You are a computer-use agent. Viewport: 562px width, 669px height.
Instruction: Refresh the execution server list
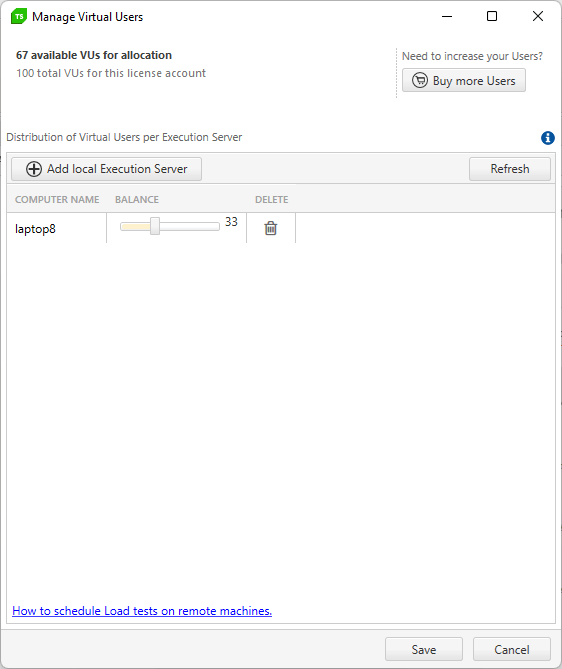click(x=510, y=169)
